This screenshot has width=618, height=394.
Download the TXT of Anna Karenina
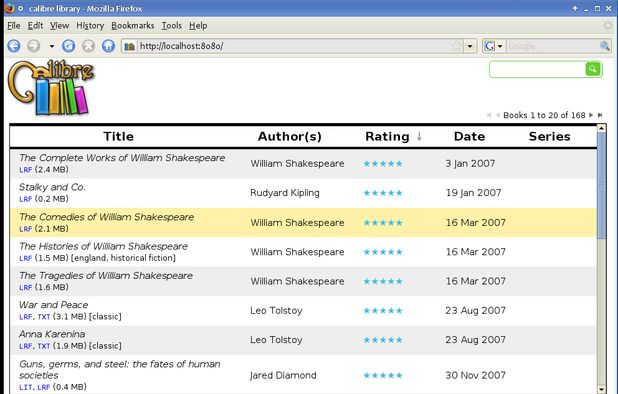(x=44, y=346)
